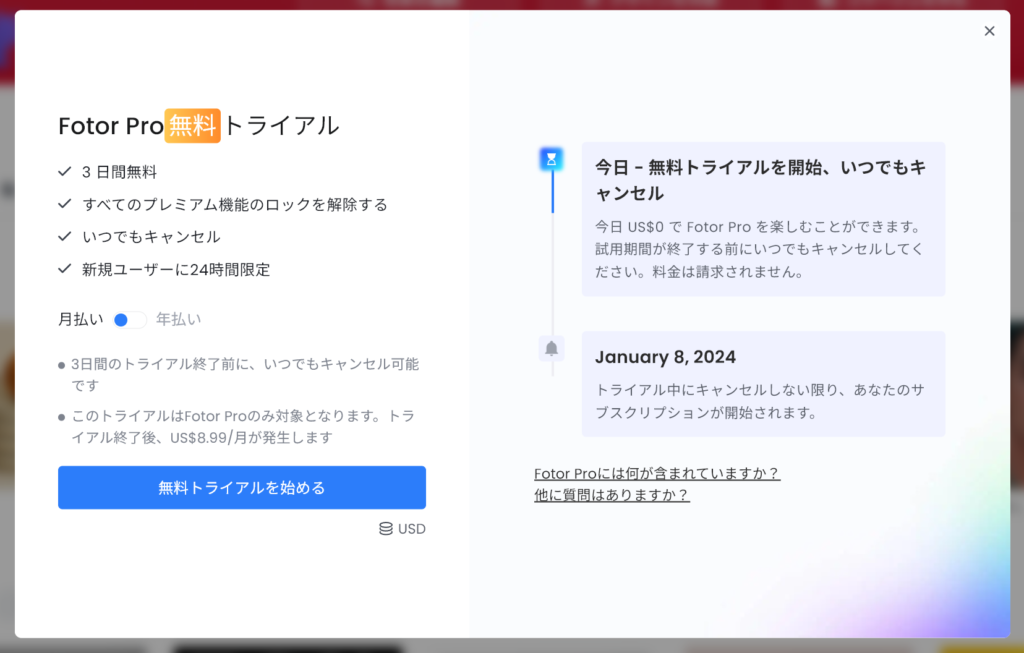Click the トライアル中にキャンセルしない限り description
The width and height of the screenshot is (1024, 653).
point(760,401)
